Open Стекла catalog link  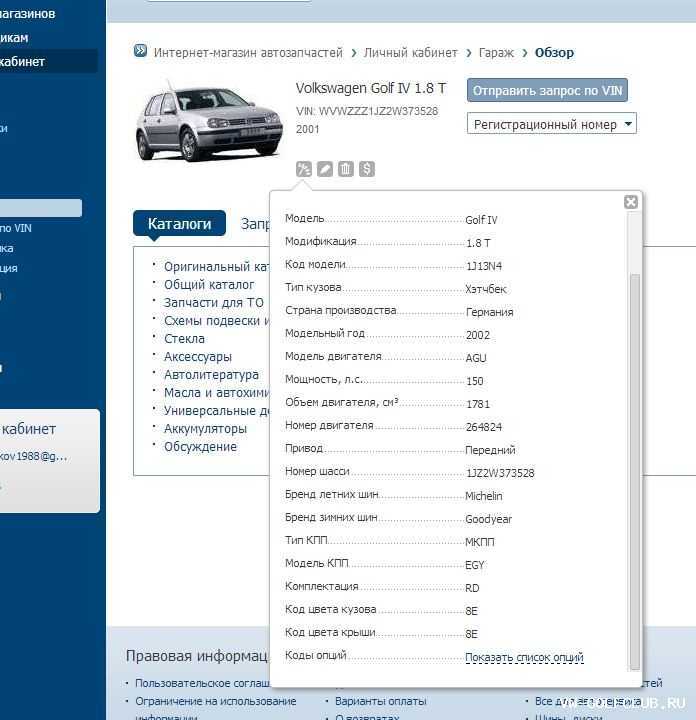185,338
